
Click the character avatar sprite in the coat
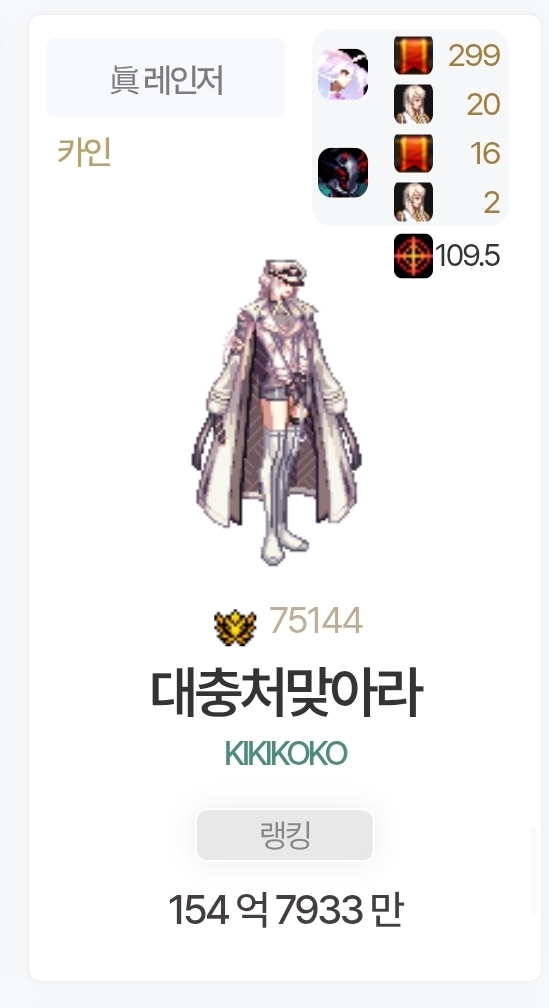276,412
